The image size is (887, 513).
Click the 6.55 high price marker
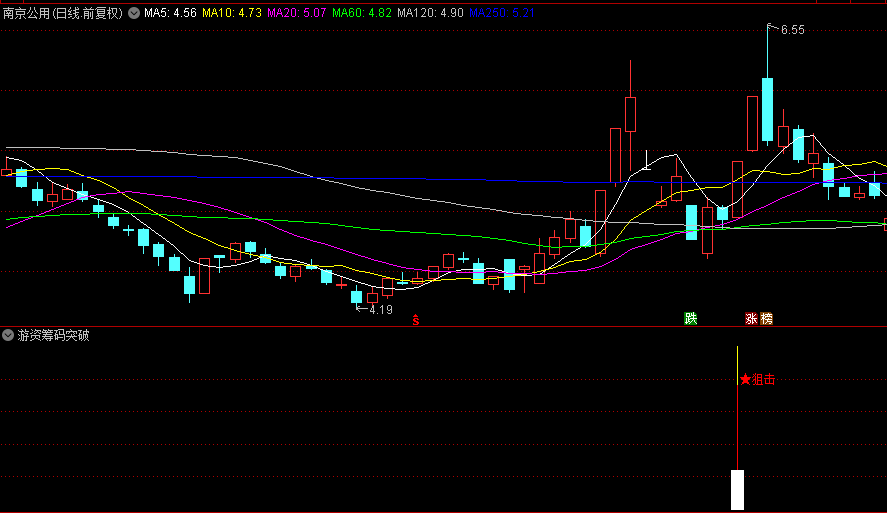pos(792,30)
